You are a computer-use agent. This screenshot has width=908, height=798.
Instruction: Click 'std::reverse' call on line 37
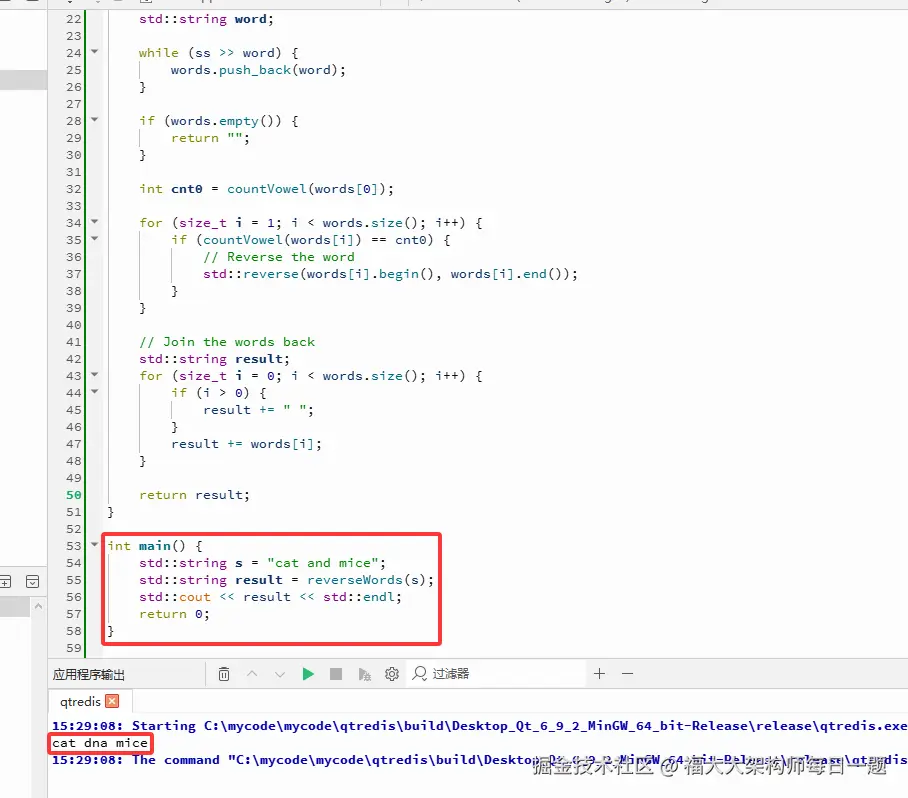click(251, 274)
